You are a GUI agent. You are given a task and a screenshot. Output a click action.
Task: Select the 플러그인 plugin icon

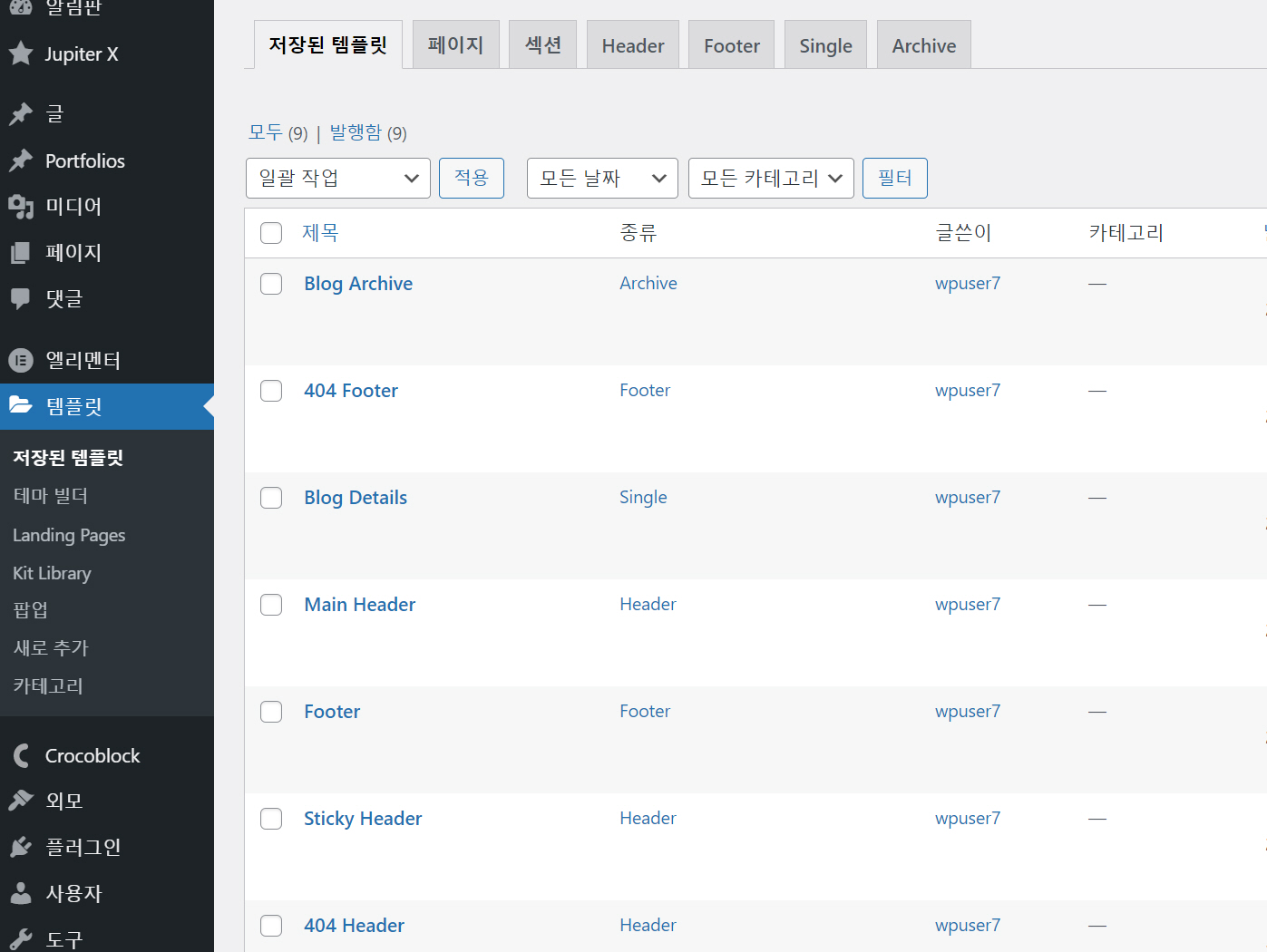coord(22,847)
